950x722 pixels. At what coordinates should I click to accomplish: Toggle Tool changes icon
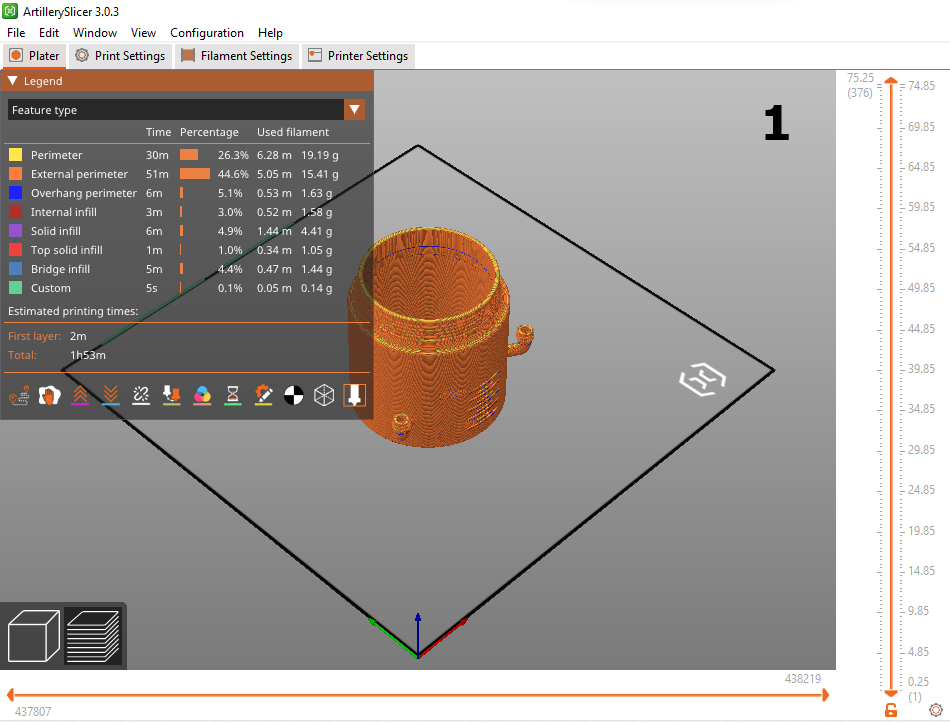(171, 396)
